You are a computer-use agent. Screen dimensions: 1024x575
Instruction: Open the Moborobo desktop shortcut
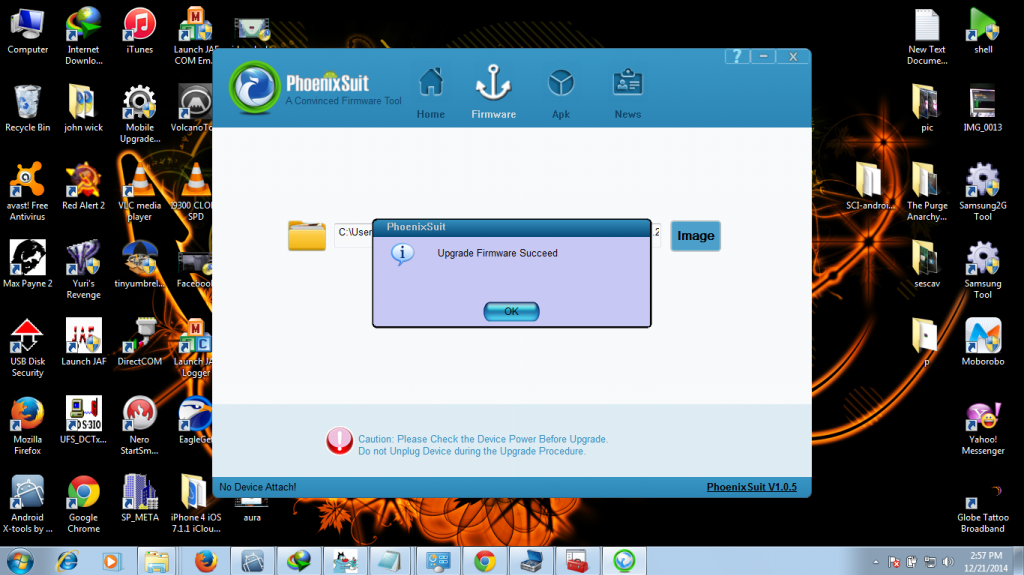[982, 342]
